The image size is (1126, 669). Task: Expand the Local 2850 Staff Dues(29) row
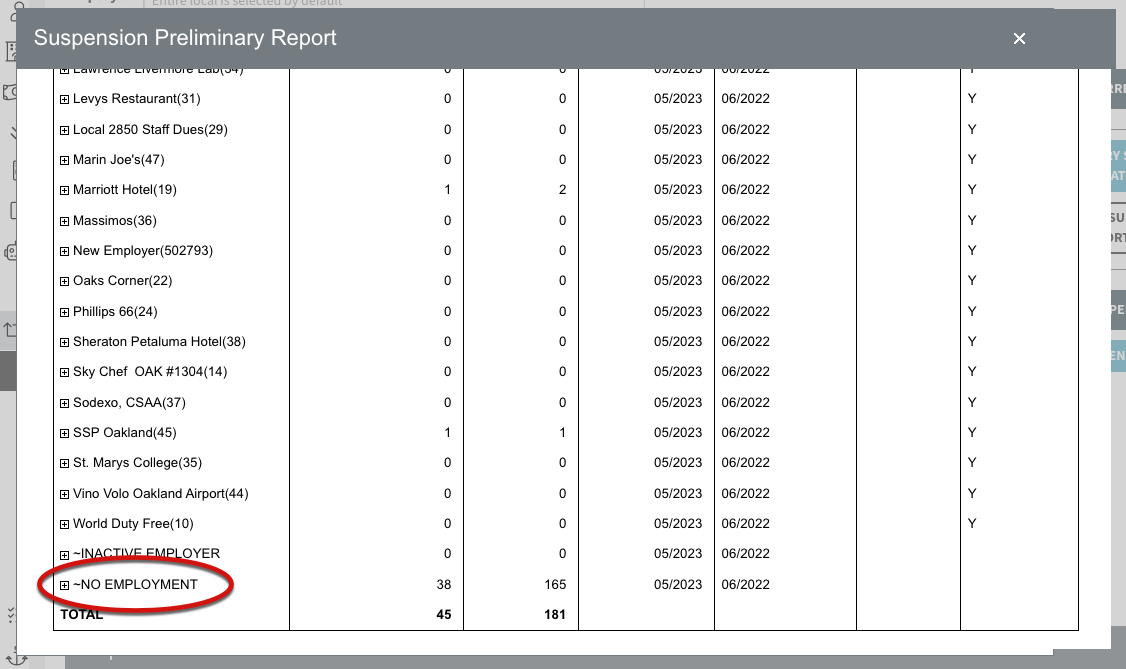[x=65, y=131]
